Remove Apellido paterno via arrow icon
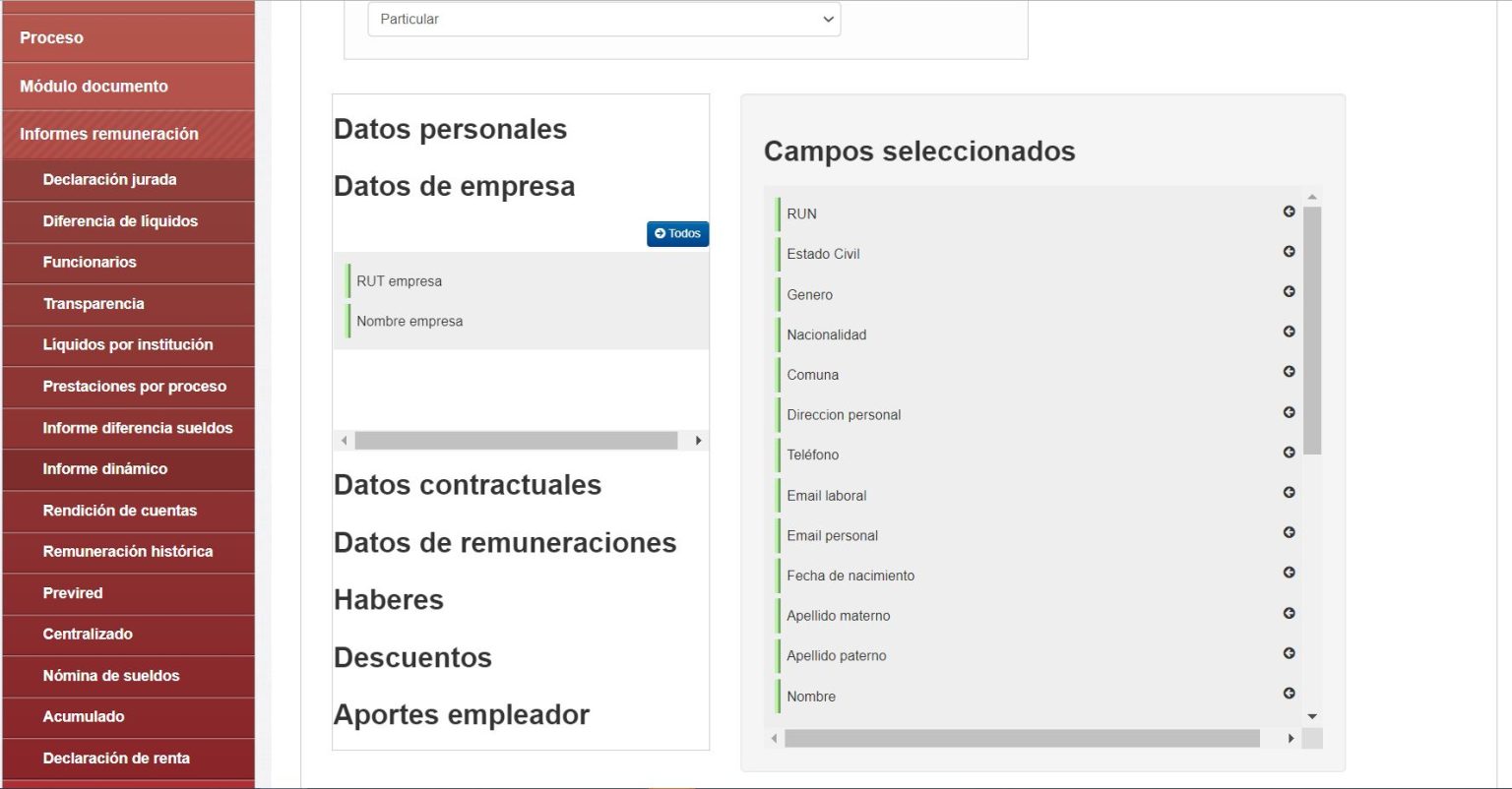 (1289, 653)
